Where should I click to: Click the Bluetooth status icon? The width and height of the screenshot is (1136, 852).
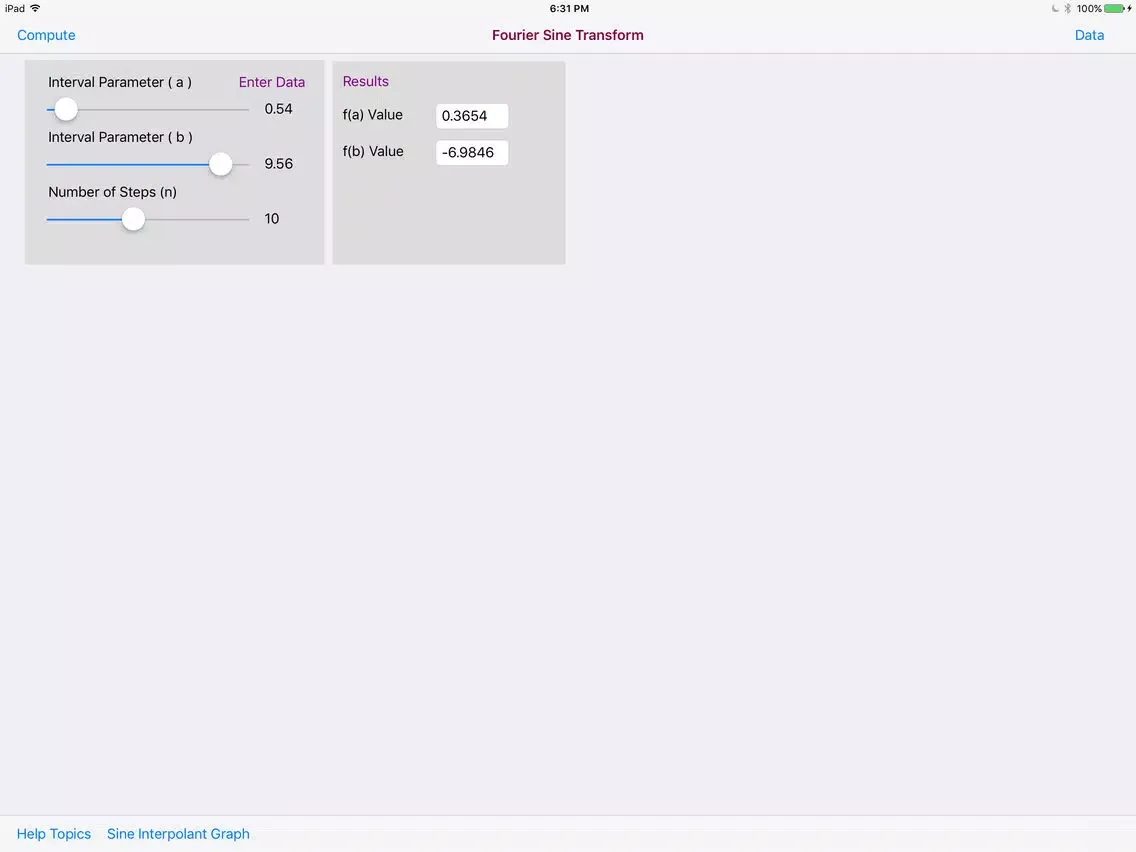[1067, 9]
